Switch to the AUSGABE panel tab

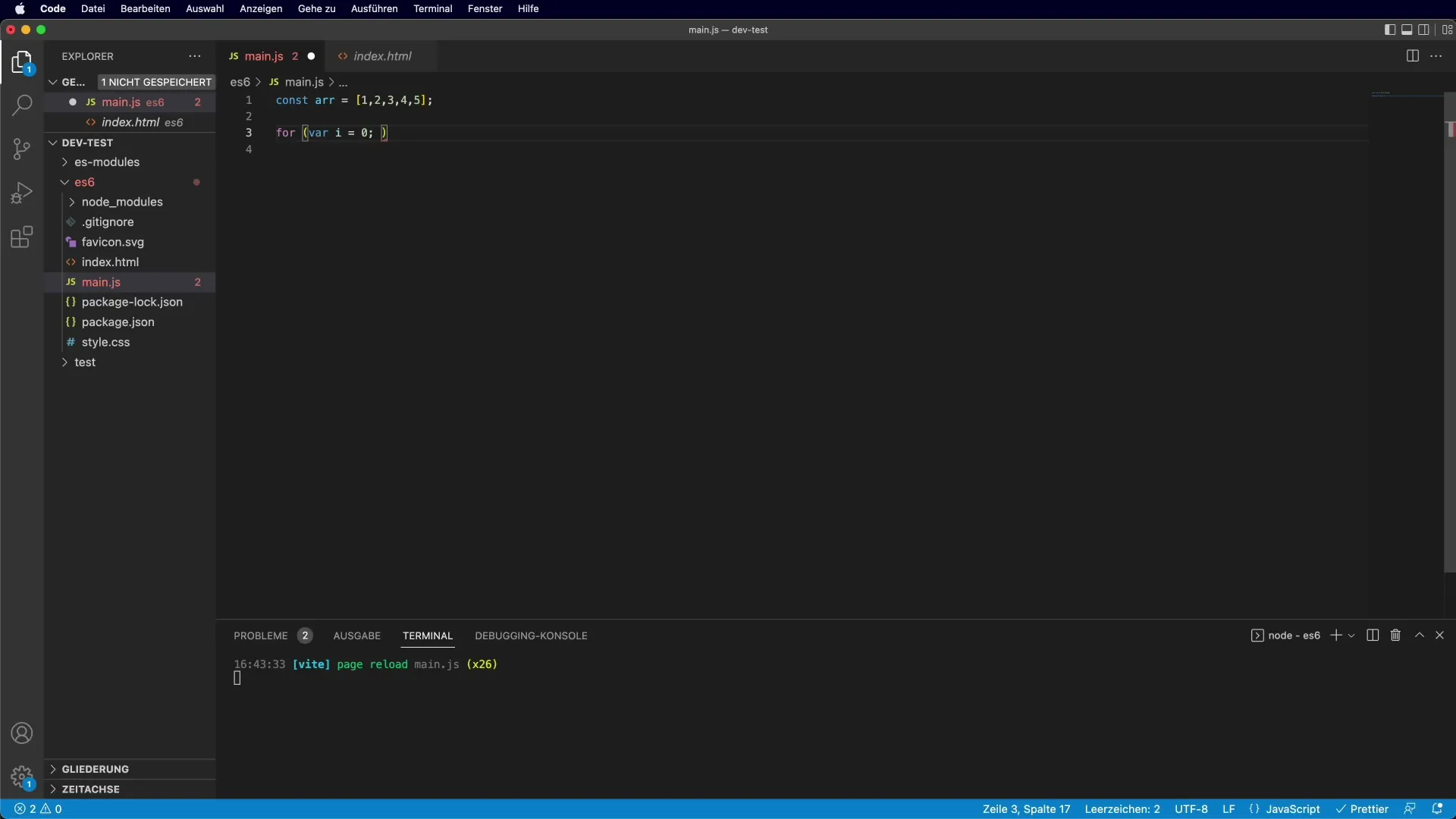tap(356, 635)
